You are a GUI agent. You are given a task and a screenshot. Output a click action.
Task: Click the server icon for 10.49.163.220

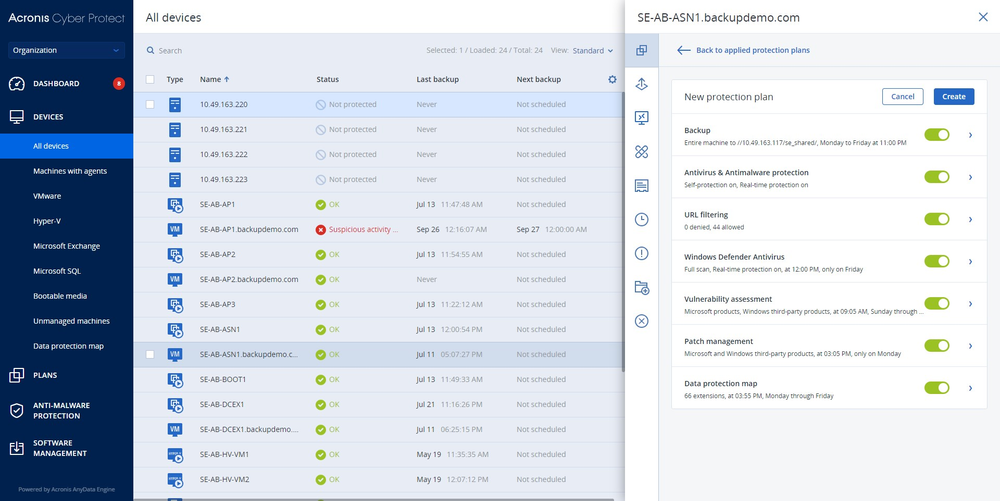click(175, 105)
